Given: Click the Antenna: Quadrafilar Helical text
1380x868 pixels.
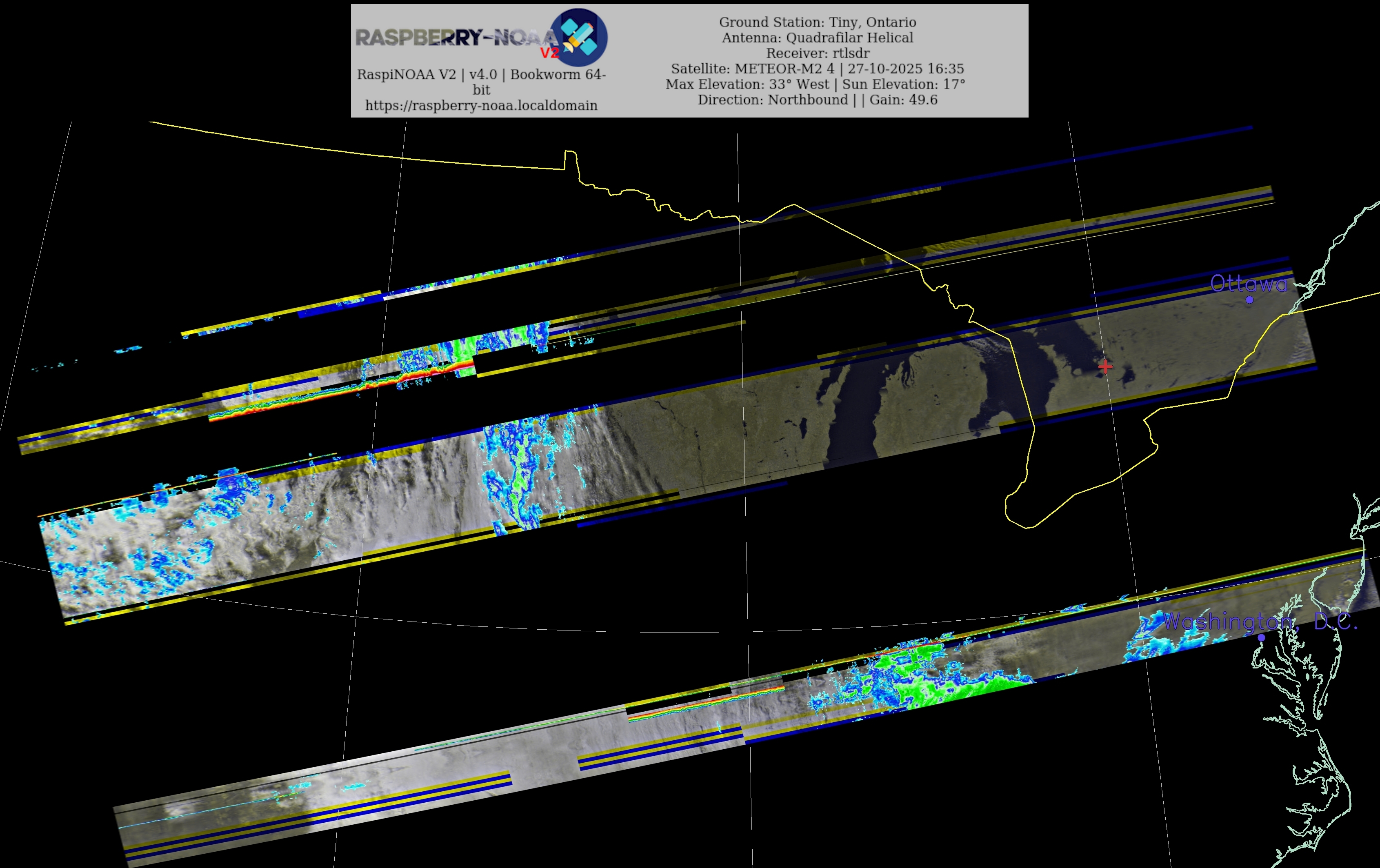Looking at the screenshot, I should [817, 38].
